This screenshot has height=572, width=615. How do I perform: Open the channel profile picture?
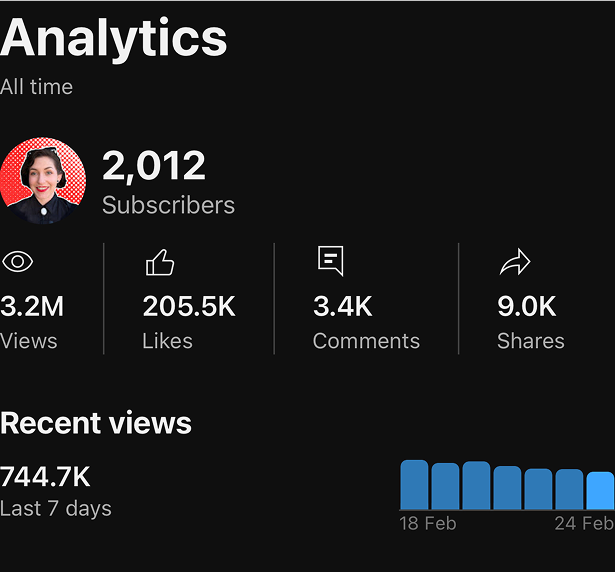point(42,180)
